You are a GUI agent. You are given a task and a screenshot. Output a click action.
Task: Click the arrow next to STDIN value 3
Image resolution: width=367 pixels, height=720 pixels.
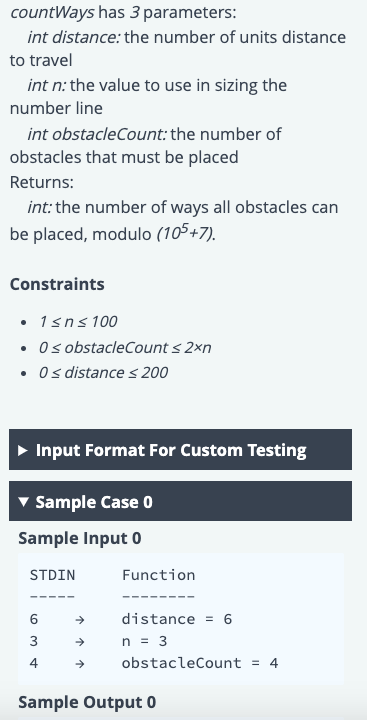click(79, 641)
